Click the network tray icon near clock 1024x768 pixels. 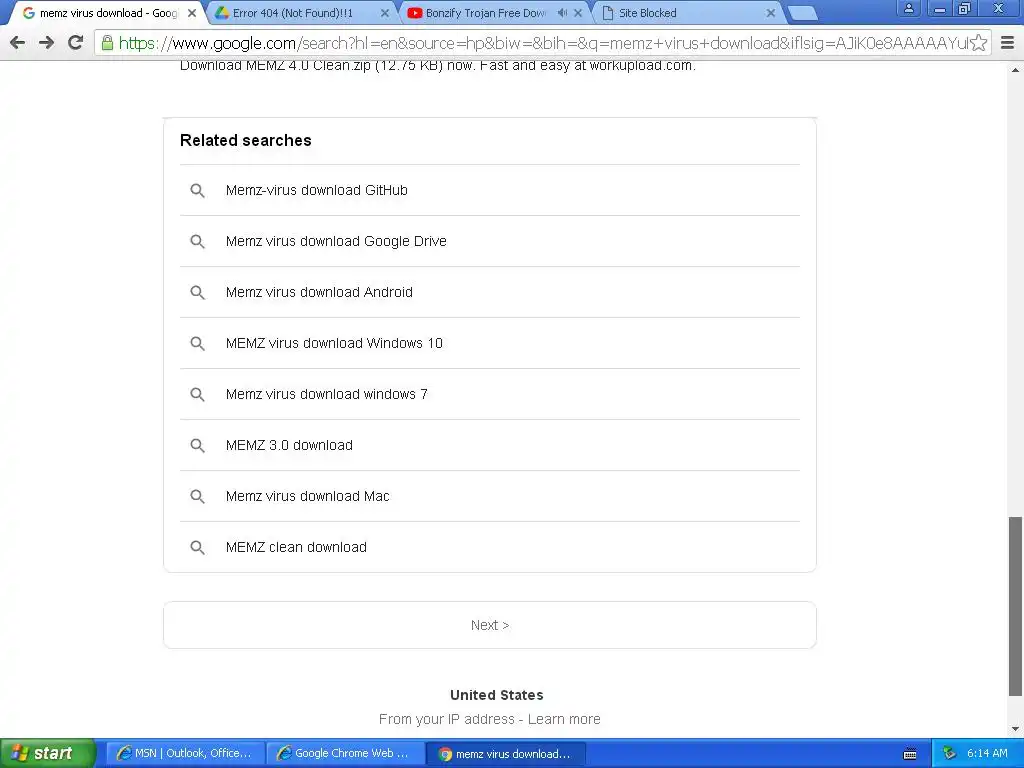click(x=949, y=753)
